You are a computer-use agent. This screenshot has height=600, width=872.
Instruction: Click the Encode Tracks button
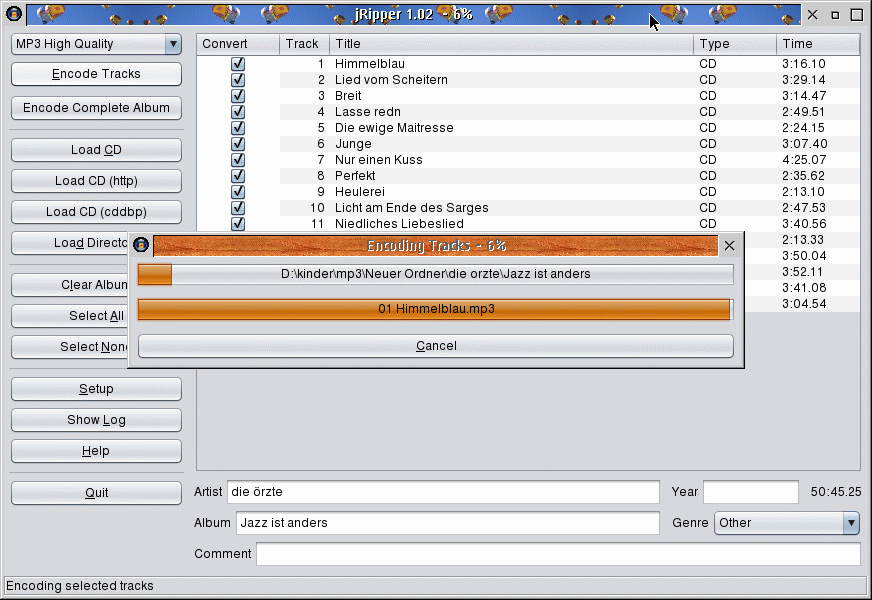96,74
